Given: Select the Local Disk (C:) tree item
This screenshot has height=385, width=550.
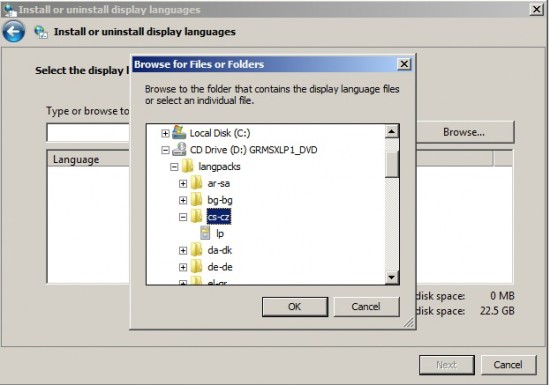Looking at the screenshot, I should (220, 133).
